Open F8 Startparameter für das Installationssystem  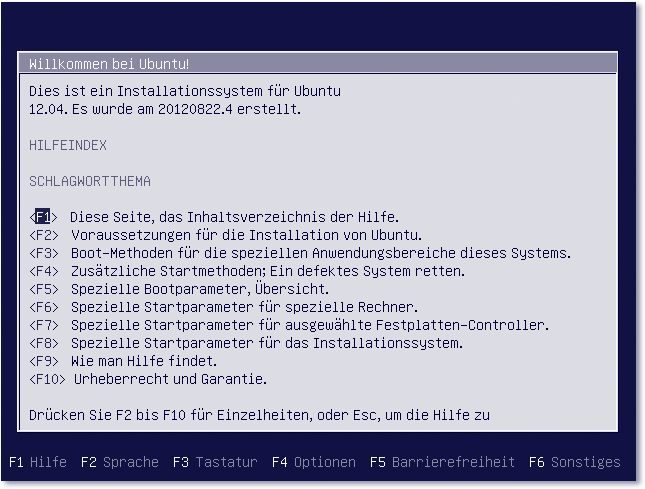click(43, 343)
